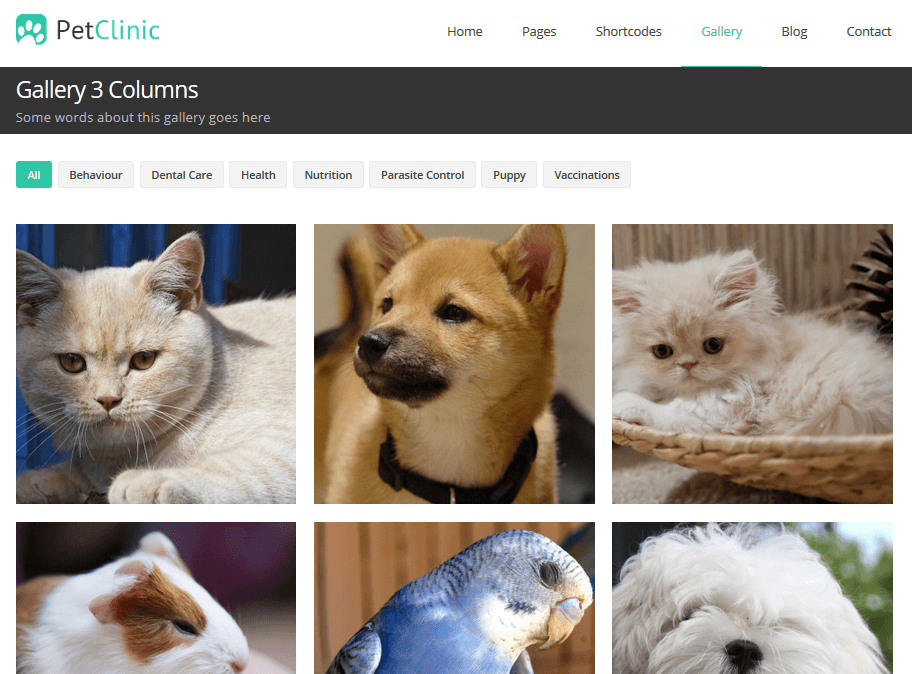Open the fluffy kitten in basket photo
This screenshot has width=912, height=674.
coord(752,364)
